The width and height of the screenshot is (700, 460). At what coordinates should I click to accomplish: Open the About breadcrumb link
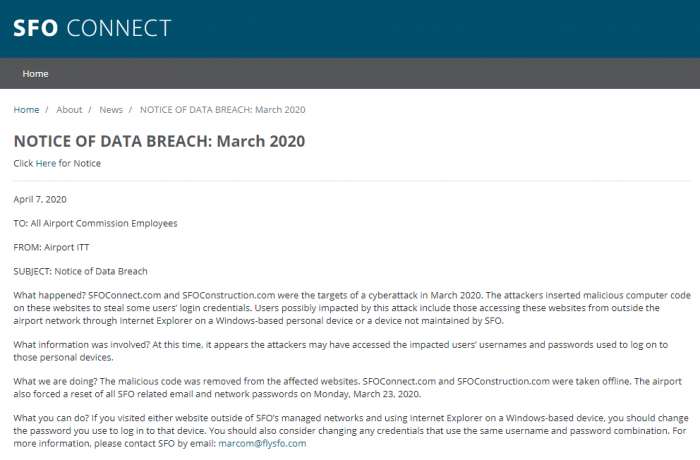coord(69,109)
